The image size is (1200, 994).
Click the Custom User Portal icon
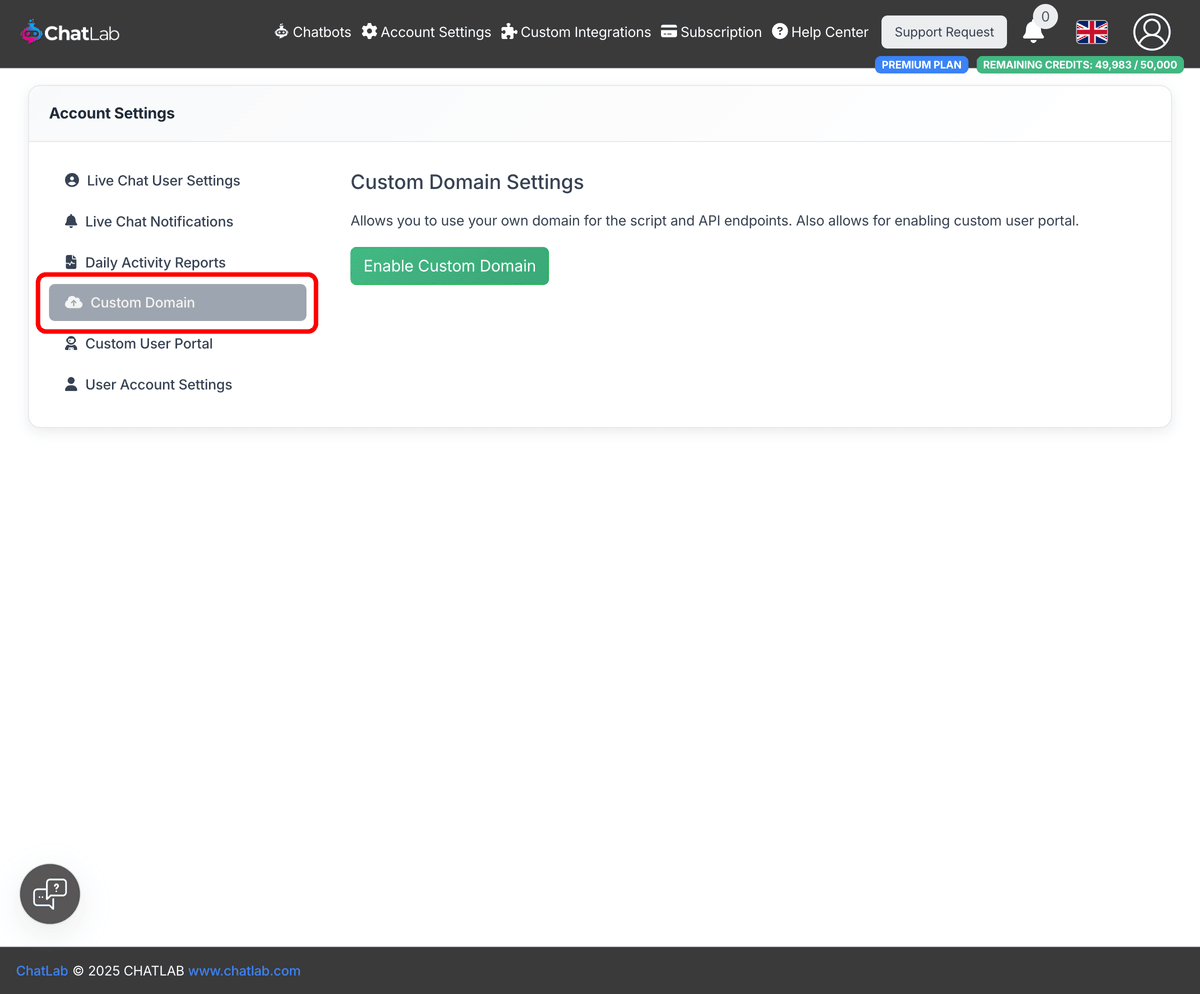click(x=71, y=343)
